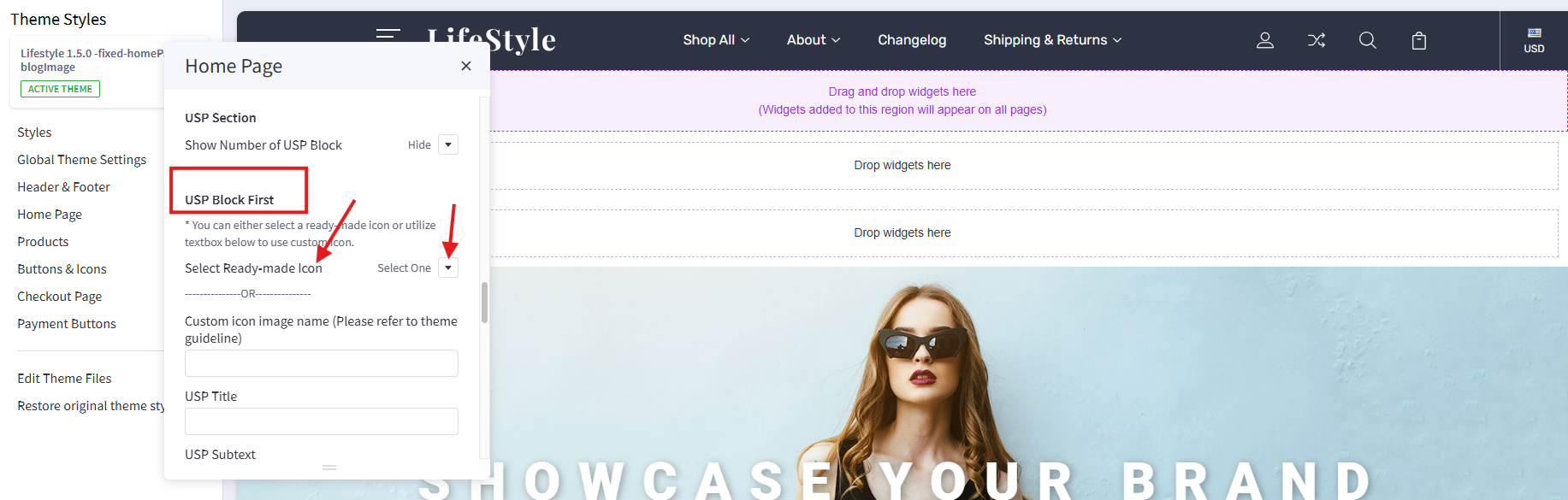The width and height of the screenshot is (1568, 500).
Task: Click the USD currency flag selector
Action: (1534, 40)
